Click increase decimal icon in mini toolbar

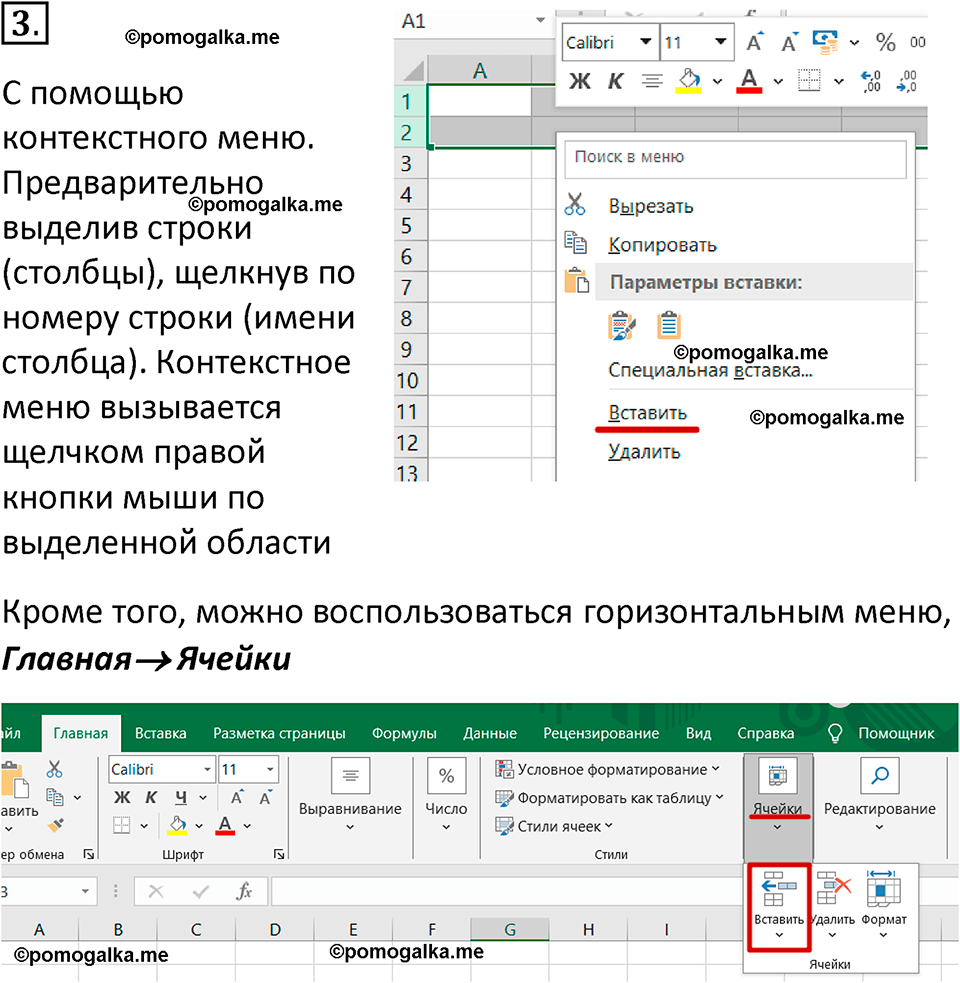(x=871, y=81)
